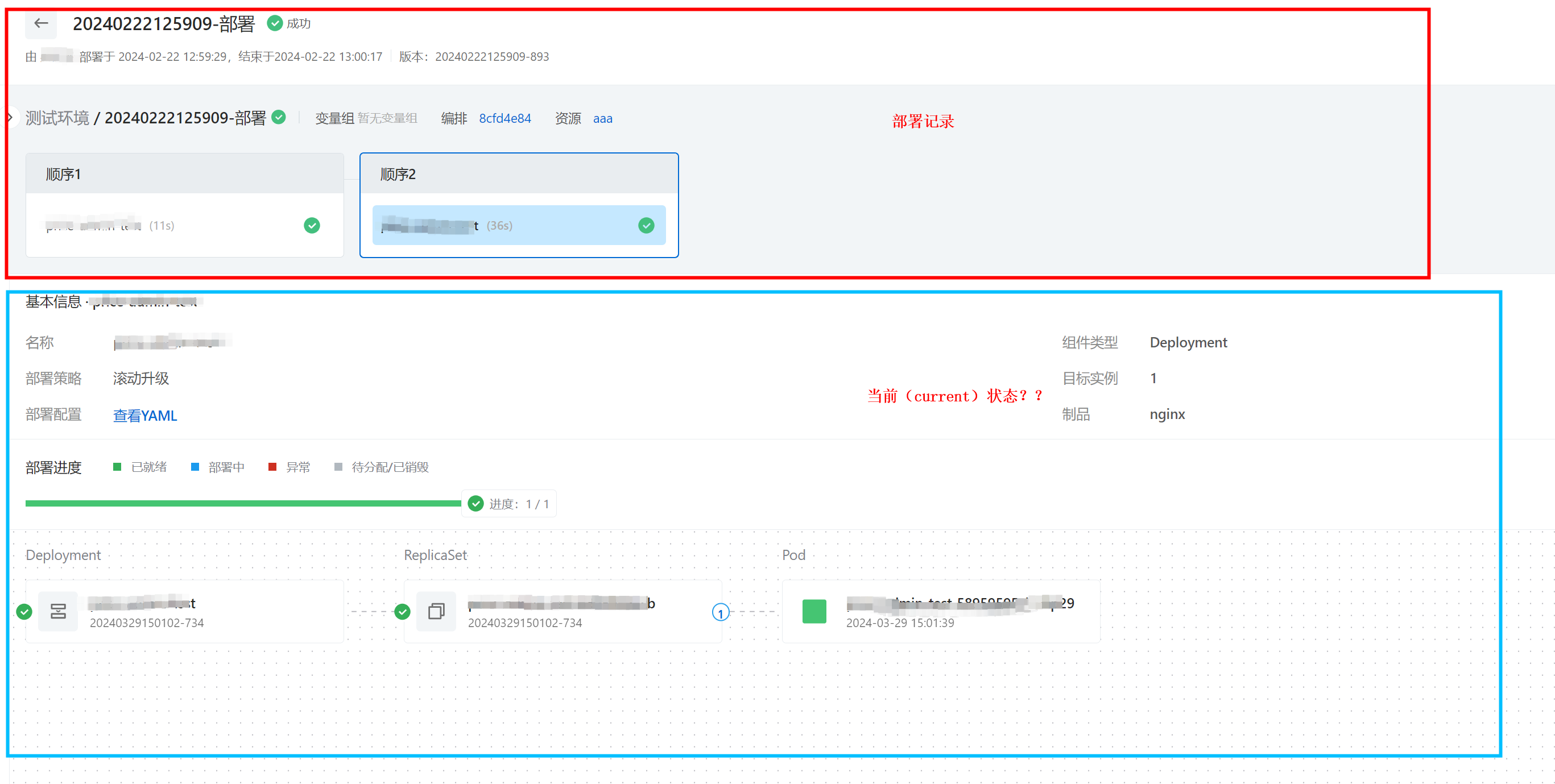The height and width of the screenshot is (784, 1555).
Task: Click the red 异常 legend swatch
Action: (272, 467)
